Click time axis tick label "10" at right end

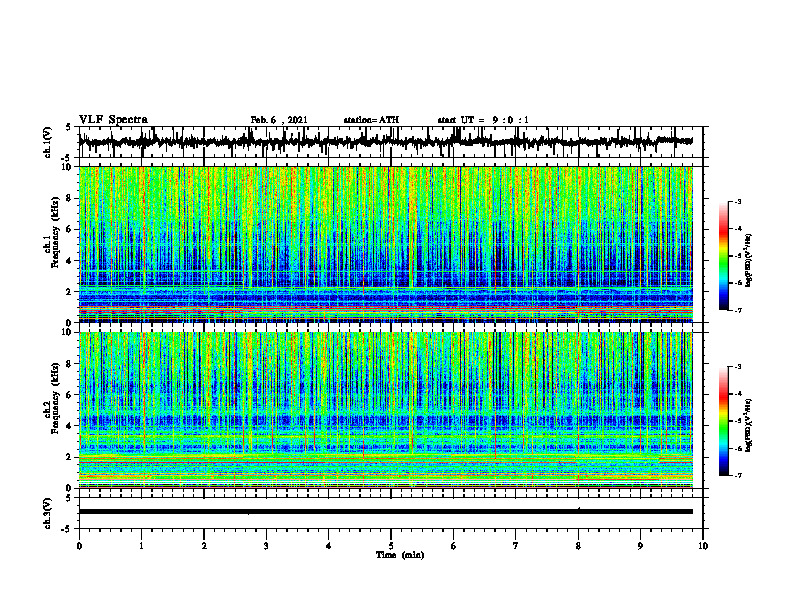click(703, 546)
